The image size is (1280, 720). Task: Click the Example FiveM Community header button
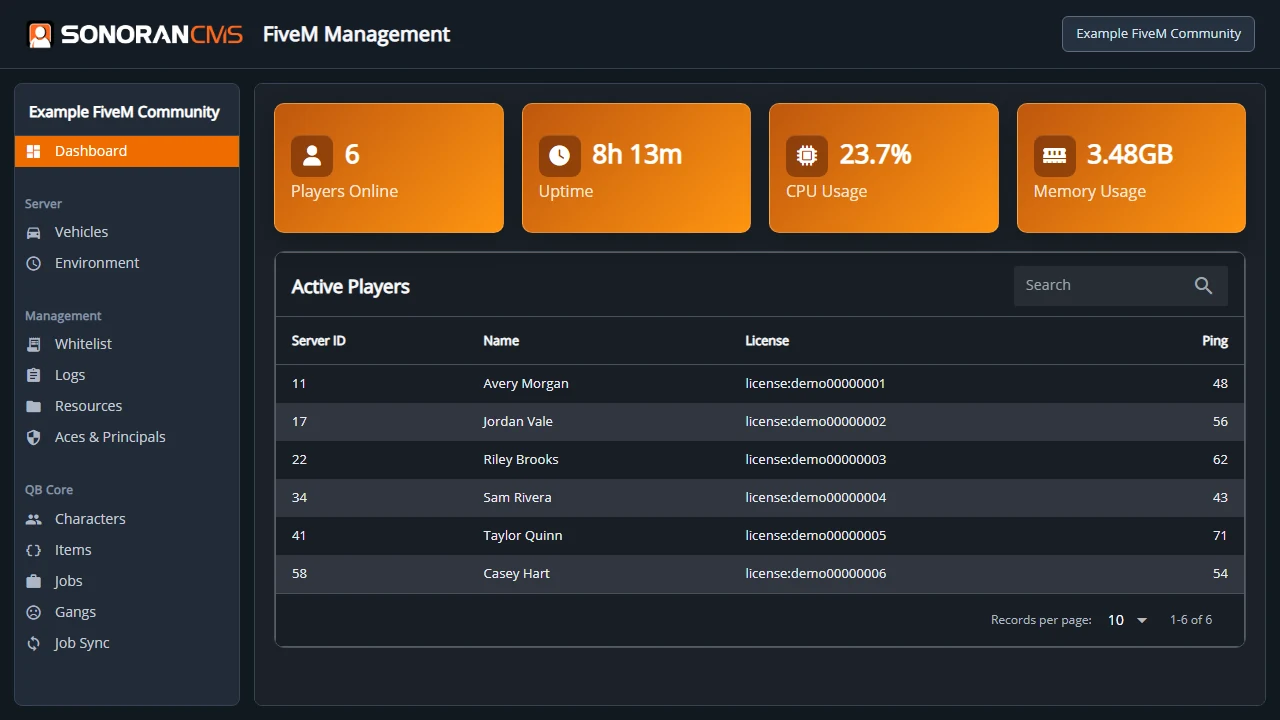coord(1158,33)
